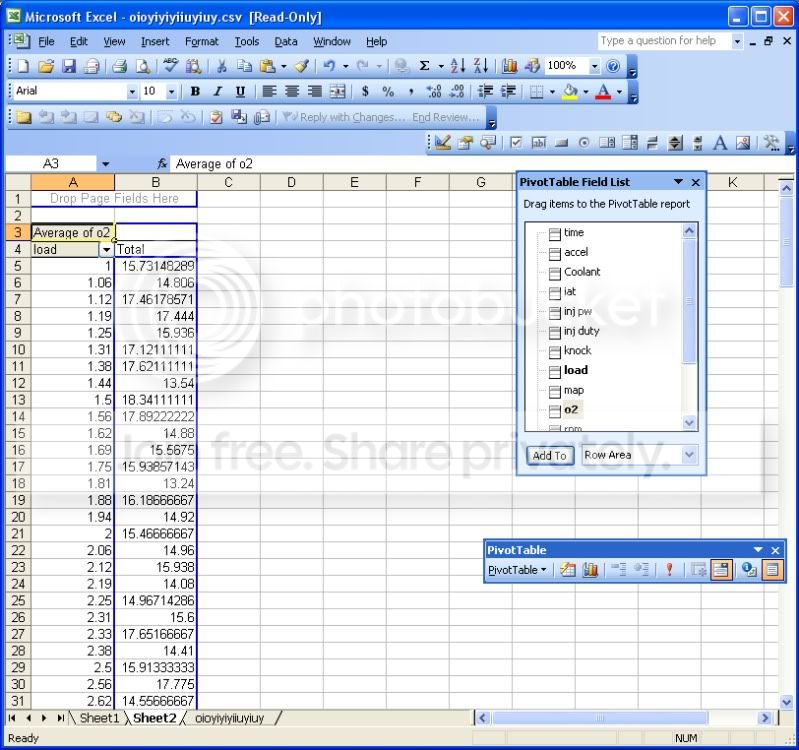Open Excel Help question mark icon

[x=614, y=66]
